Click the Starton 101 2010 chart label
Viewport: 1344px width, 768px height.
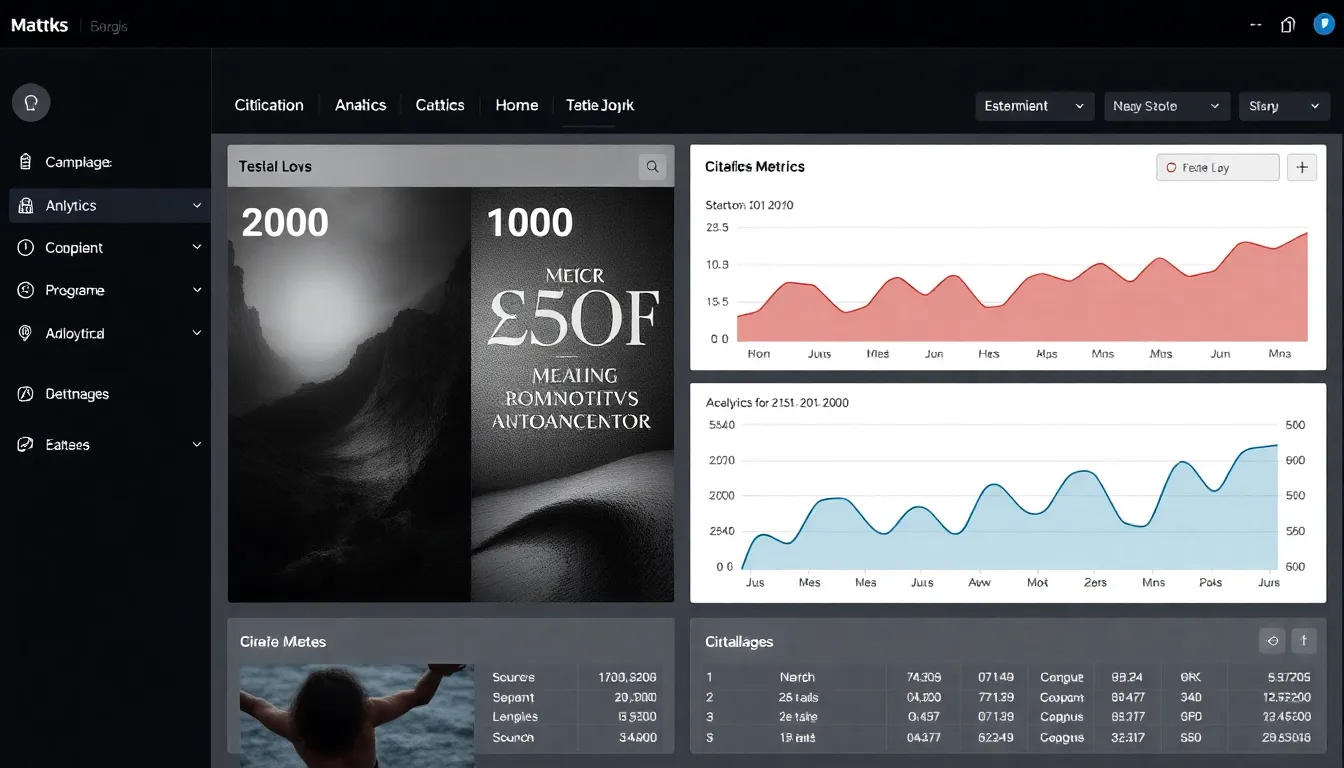click(749, 205)
